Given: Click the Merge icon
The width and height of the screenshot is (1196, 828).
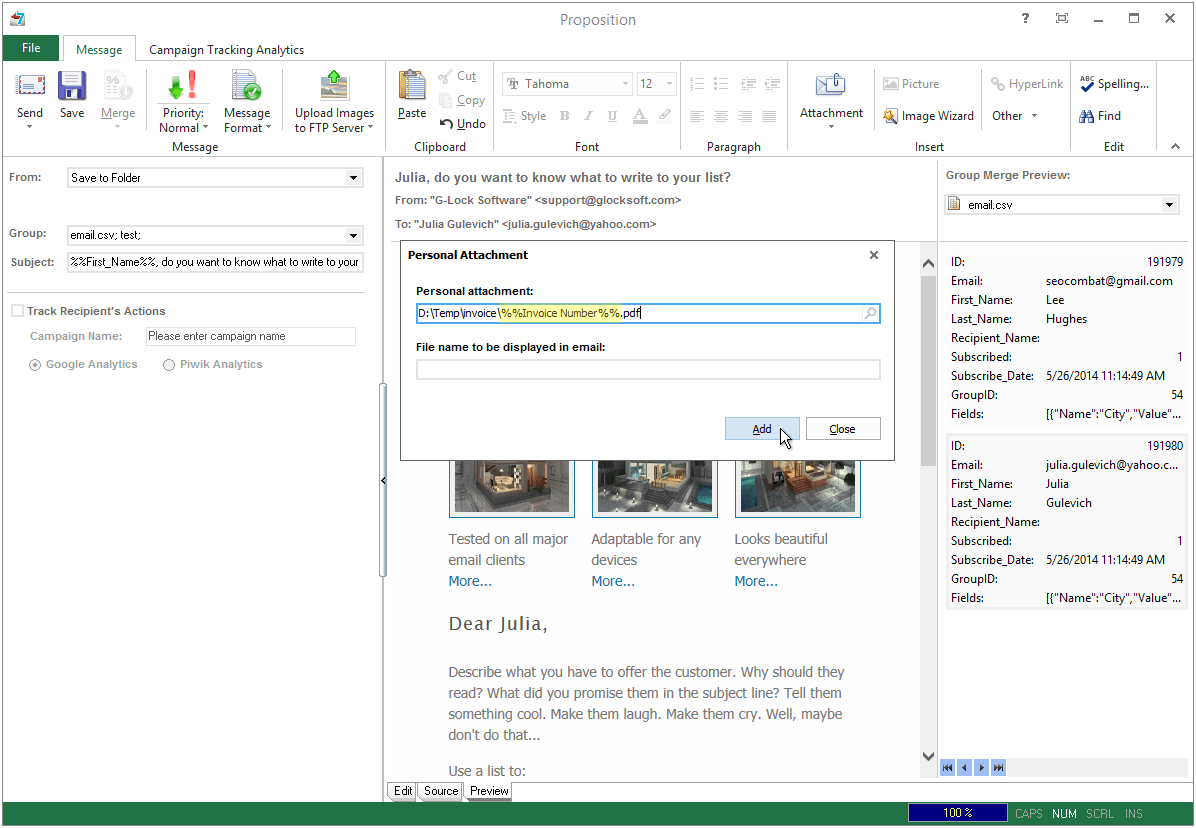Looking at the screenshot, I should [117, 85].
